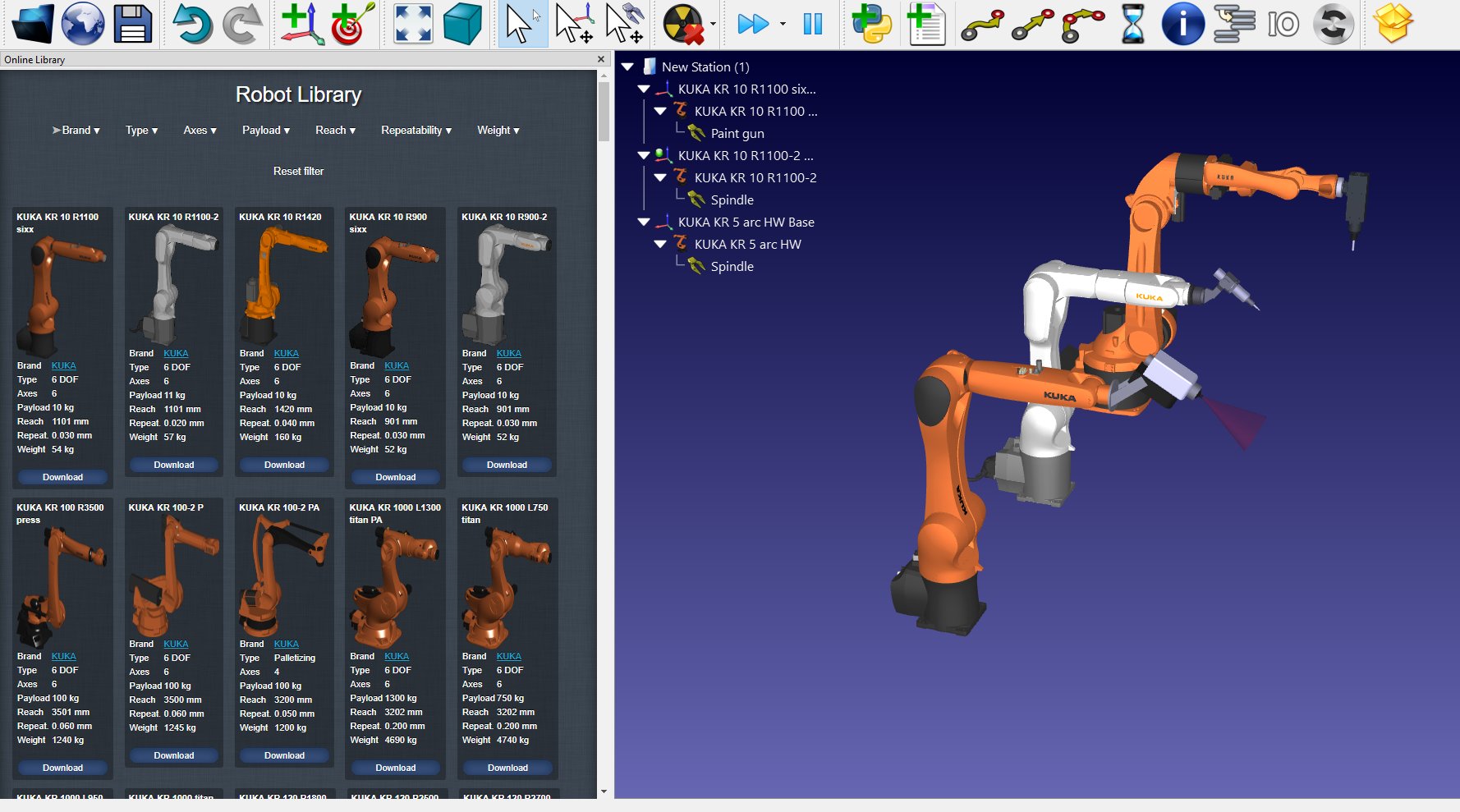Undo the last action
Viewport: 1460px width, 812px height.
coord(192,24)
